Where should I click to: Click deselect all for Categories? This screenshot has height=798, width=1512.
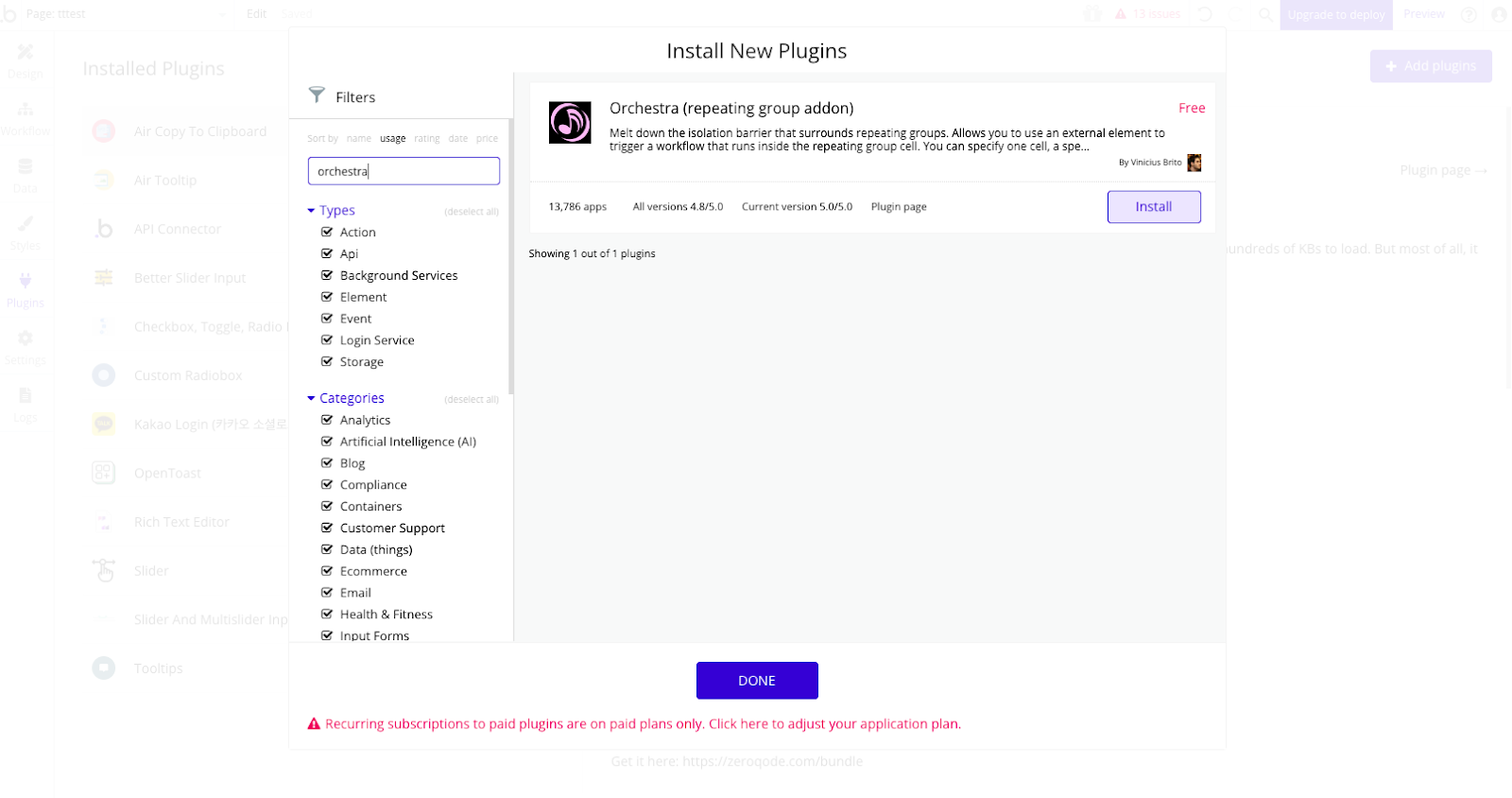point(472,400)
